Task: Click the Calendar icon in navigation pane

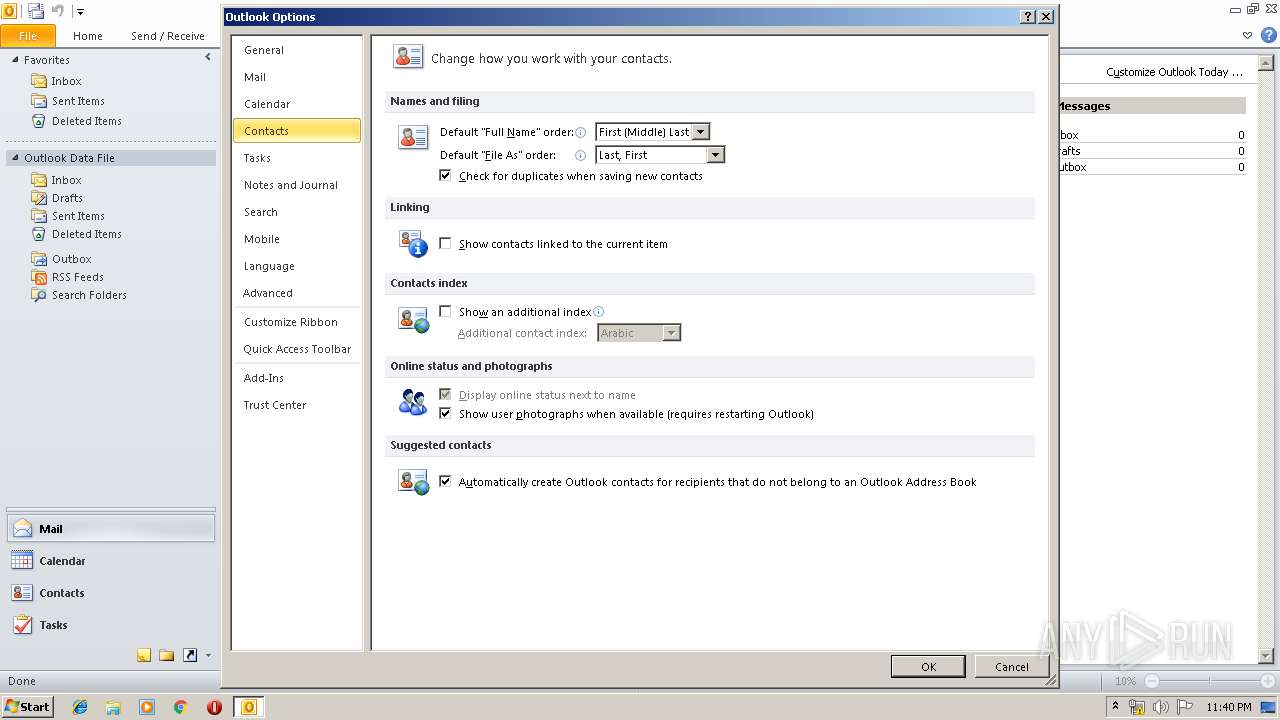Action: coord(22,561)
